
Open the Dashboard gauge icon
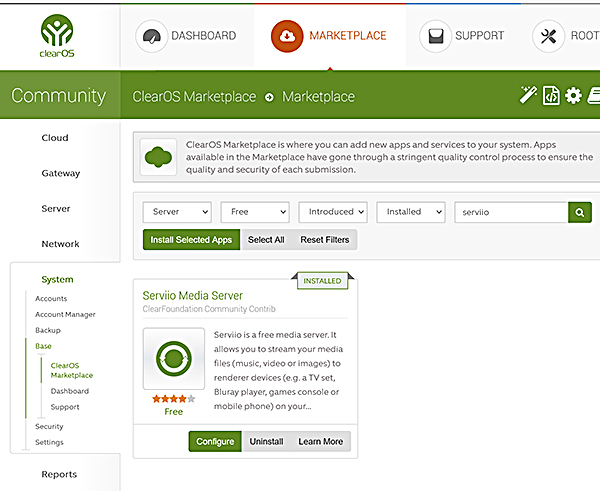click(152, 36)
